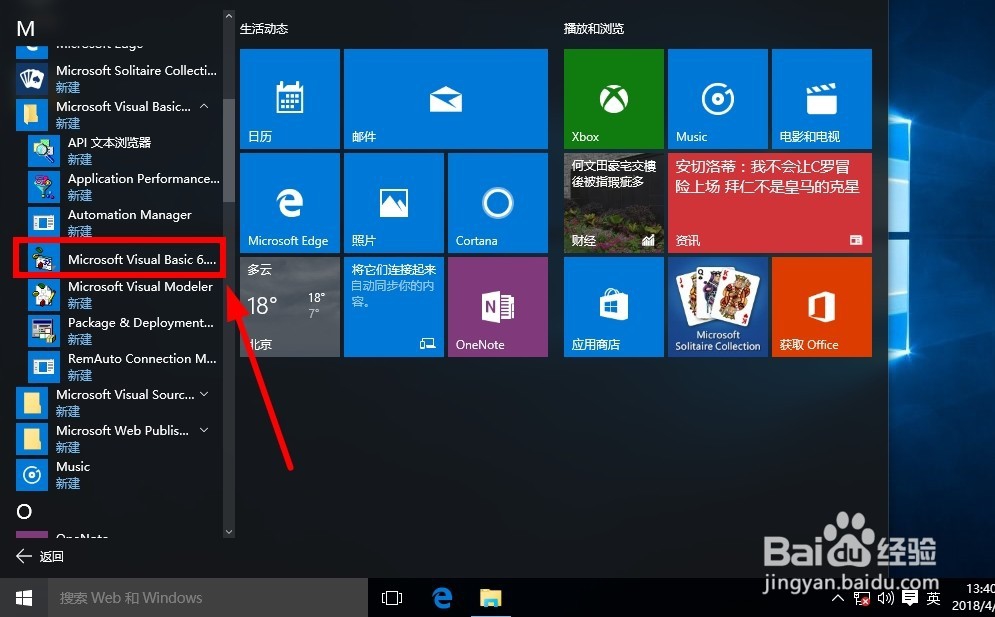Open the Xbox tile
Screen dimensions: 995x617
[614, 99]
